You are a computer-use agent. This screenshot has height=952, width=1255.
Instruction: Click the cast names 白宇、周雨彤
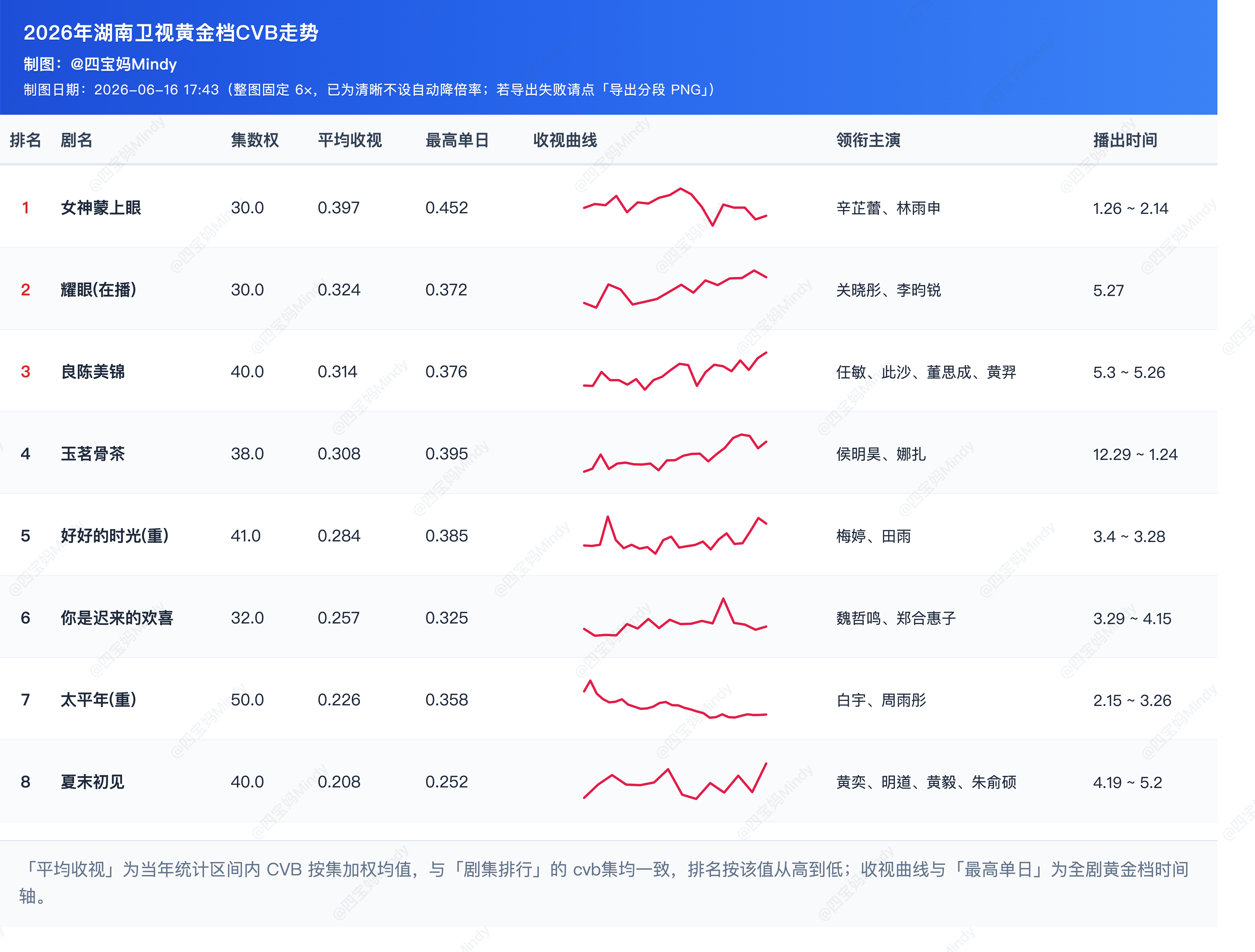coord(881,700)
